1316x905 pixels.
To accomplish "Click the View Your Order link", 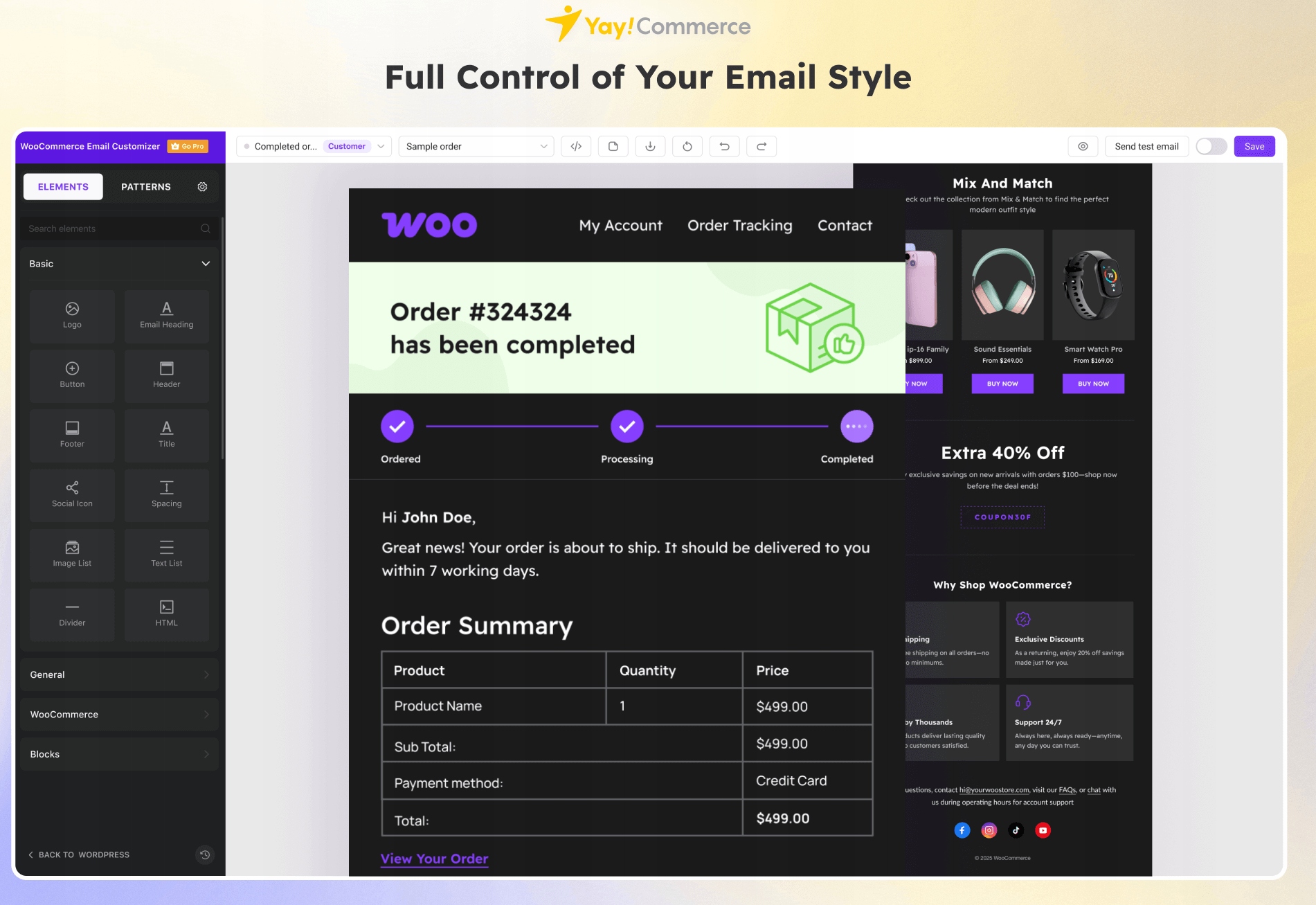I will pyautogui.click(x=434, y=859).
